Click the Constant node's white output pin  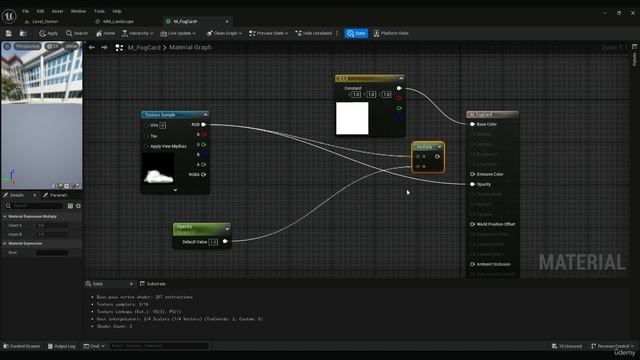coord(399,88)
